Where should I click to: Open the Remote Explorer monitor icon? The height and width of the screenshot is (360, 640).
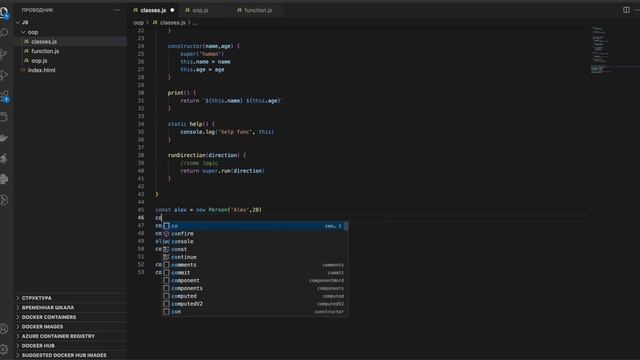point(4,117)
